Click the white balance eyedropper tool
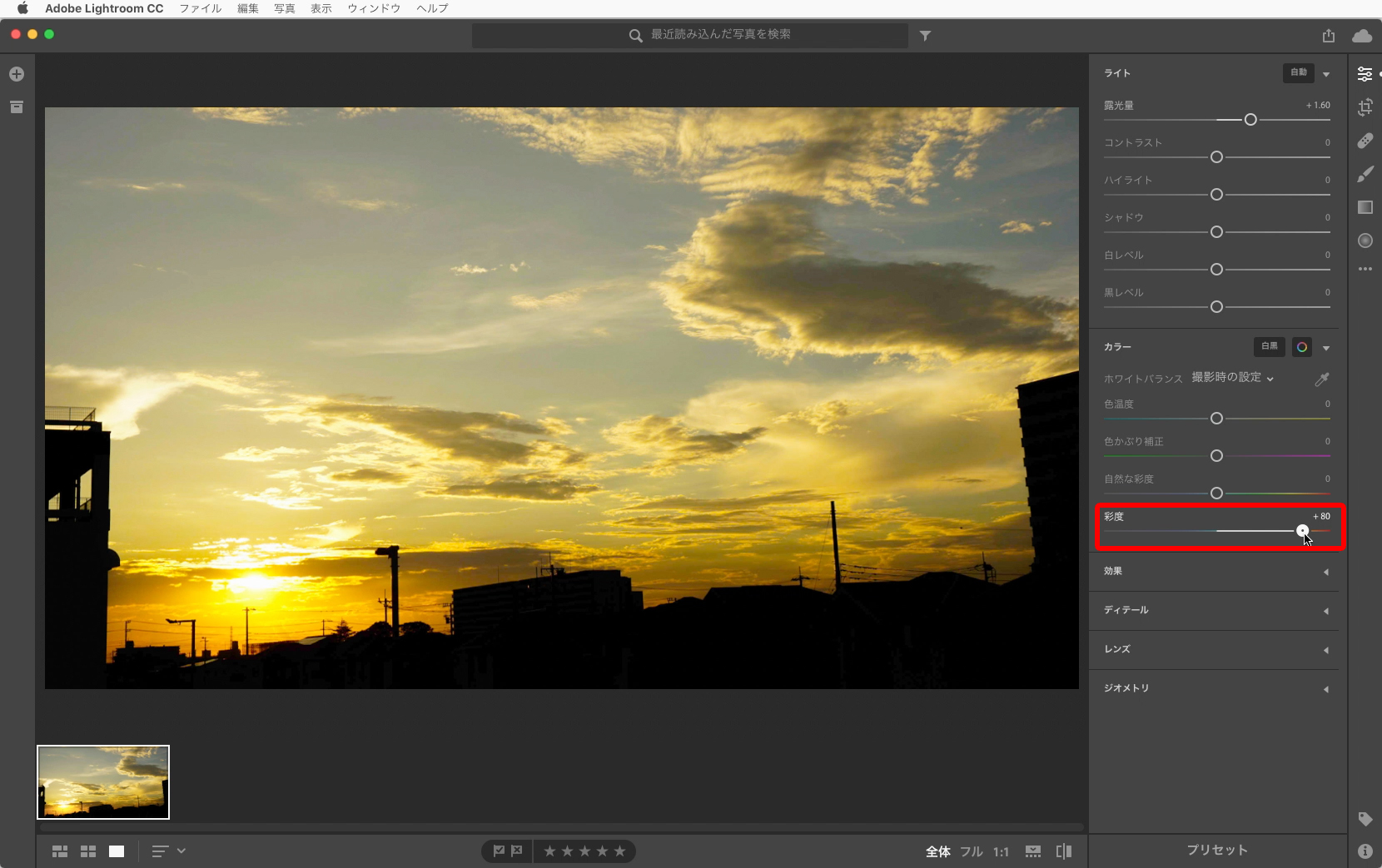Viewport: 1382px width, 868px height. [x=1321, y=379]
